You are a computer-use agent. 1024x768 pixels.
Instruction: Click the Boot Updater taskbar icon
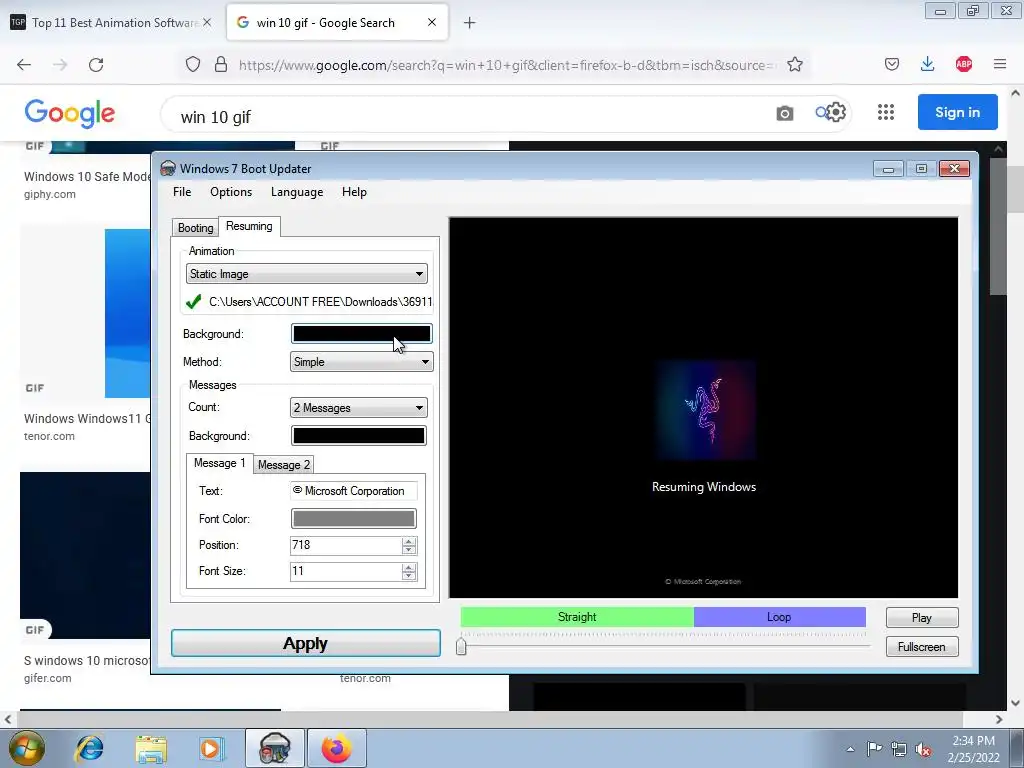click(x=275, y=748)
